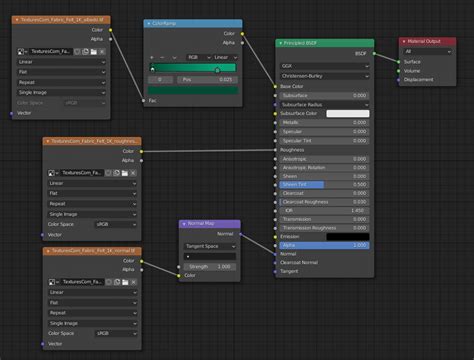474x360 pixels.
Task: Expand the Subsurface Radius dropdown
Action: pyautogui.click(x=324, y=105)
